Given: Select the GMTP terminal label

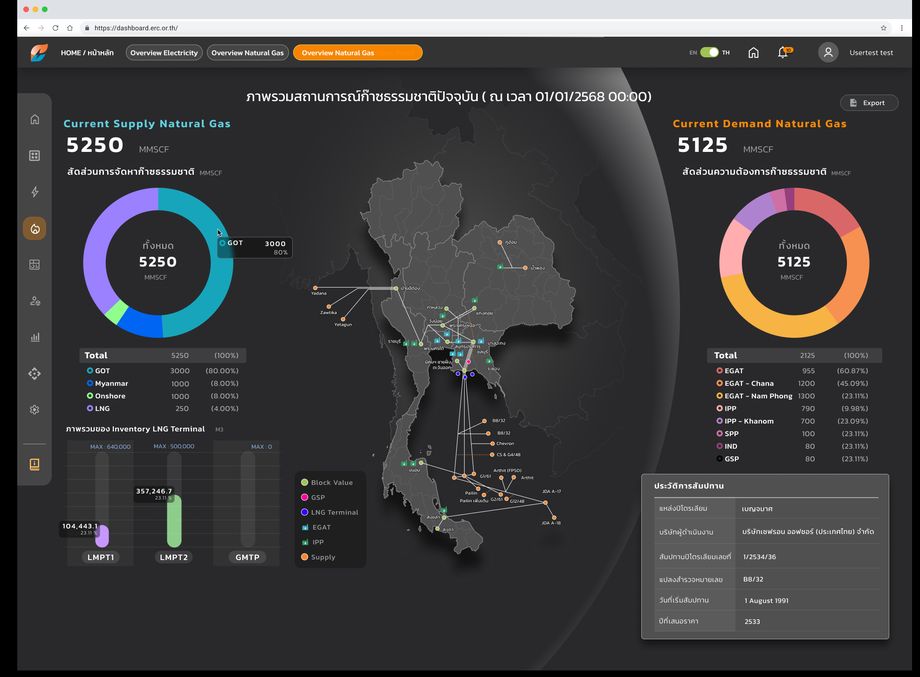Looking at the screenshot, I should (x=247, y=557).
